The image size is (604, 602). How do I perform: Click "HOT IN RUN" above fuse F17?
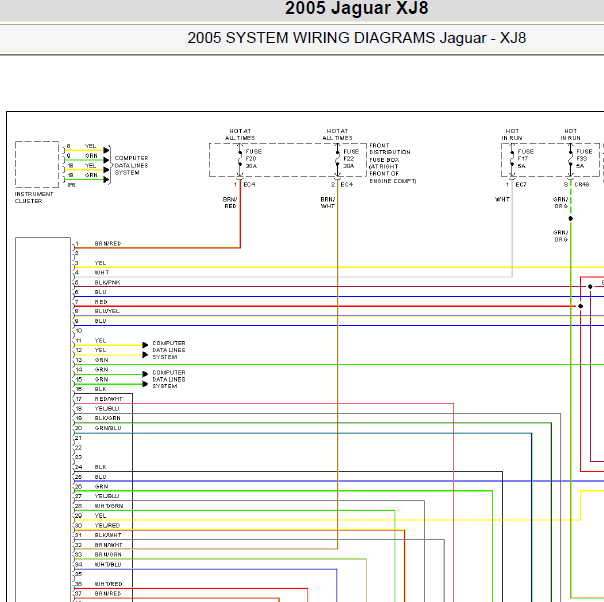[x=512, y=134]
